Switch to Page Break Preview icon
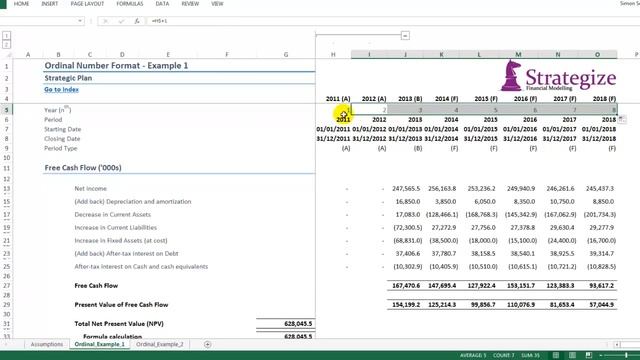This screenshot has height=360, width=640. tap(589, 355)
